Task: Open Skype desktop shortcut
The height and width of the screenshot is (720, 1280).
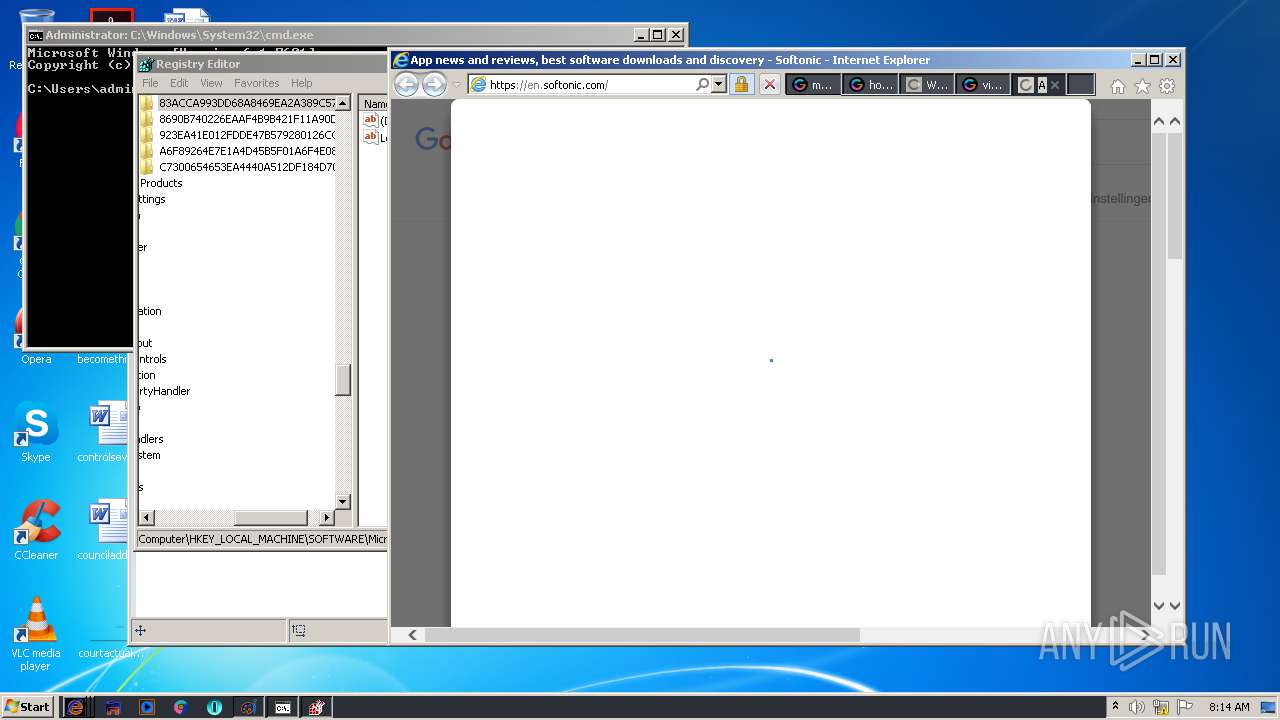Action: coord(36,432)
